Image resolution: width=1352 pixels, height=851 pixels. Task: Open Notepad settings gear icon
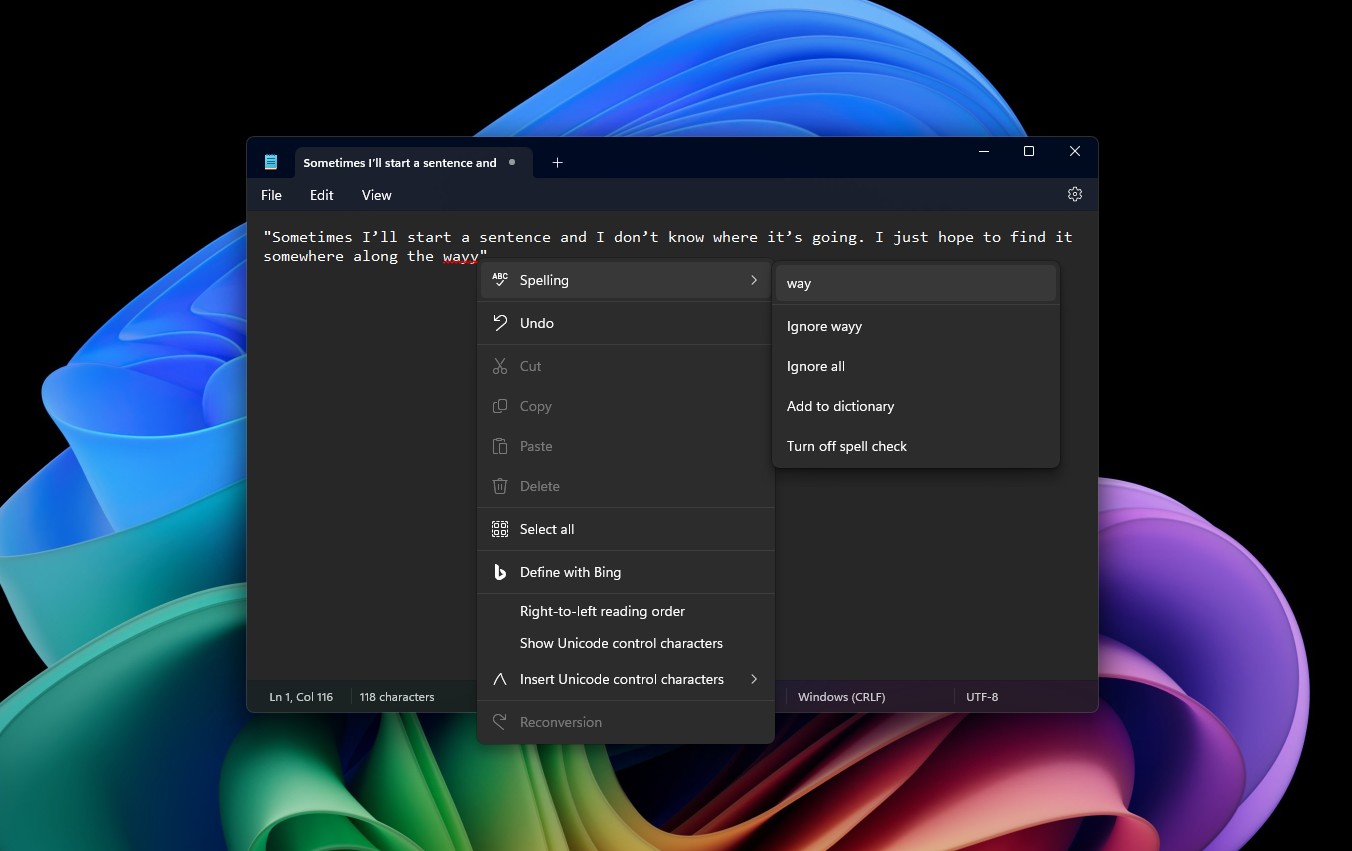click(1075, 194)
